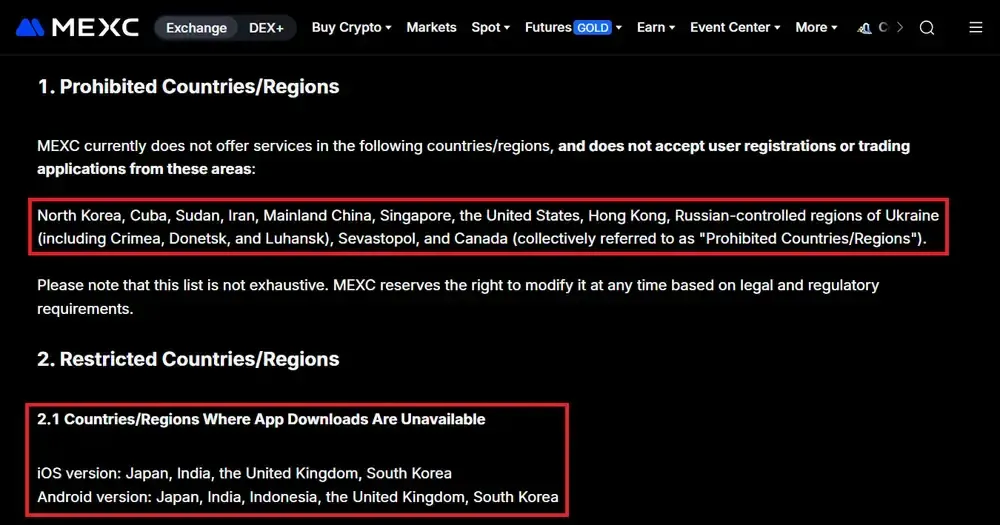The image size is (1000, 525).
Task: Click the "iOS version: Japan, India" line
Action: (244, 473)
